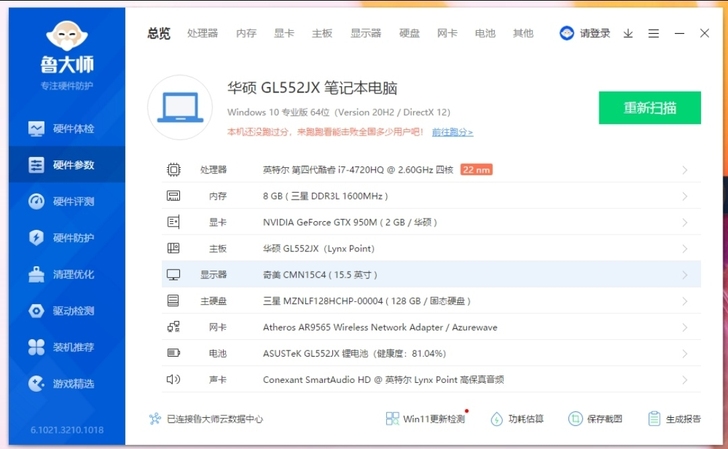The width and height of the screenshot is (728, 449).
Task: Click the memory module icon in 内存 row
Action: tap(174, 196)
